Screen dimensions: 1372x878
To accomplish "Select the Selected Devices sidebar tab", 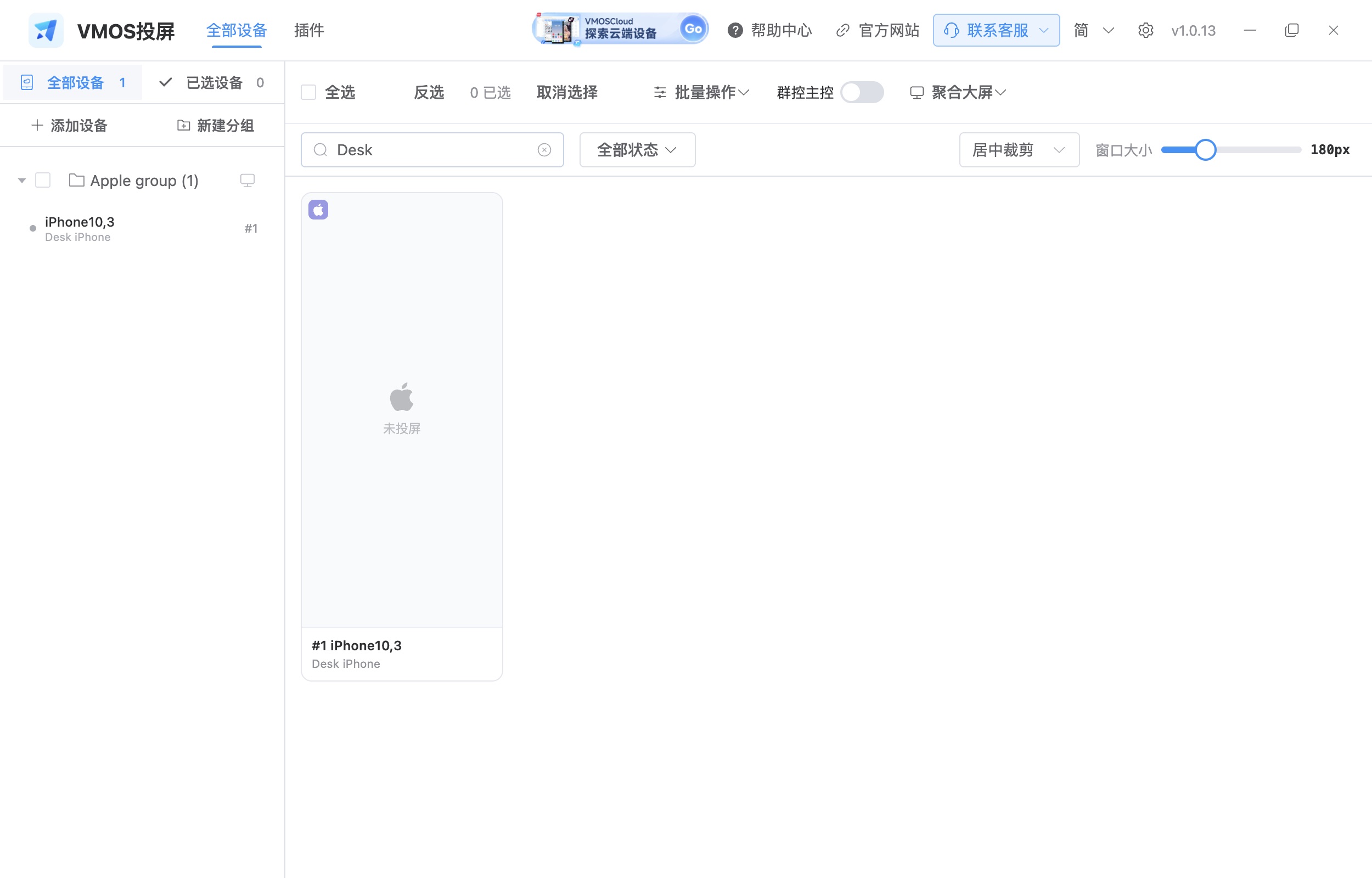I will [211, 83].
